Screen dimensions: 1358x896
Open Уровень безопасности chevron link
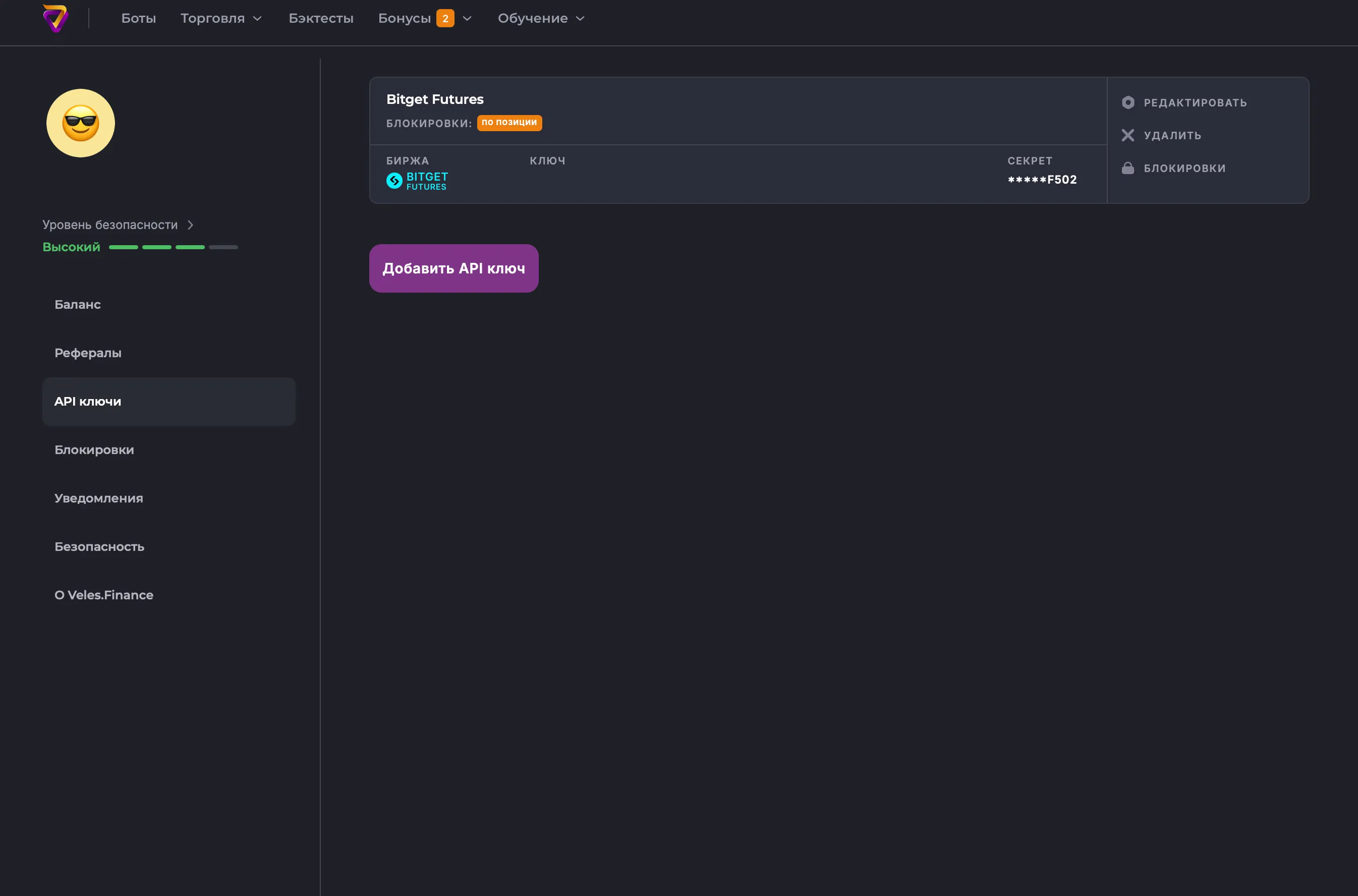coord(190,225)
